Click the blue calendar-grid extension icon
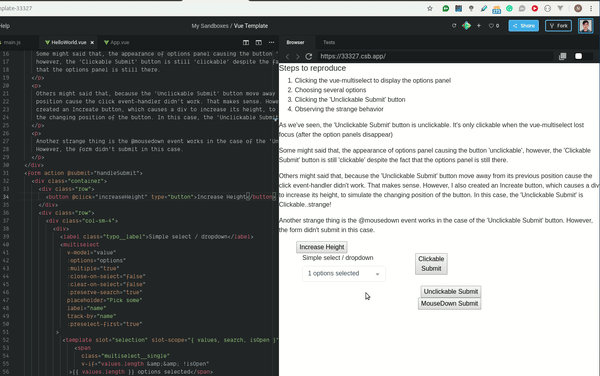Viewport: 600px width, 376px height. (458, 8)
